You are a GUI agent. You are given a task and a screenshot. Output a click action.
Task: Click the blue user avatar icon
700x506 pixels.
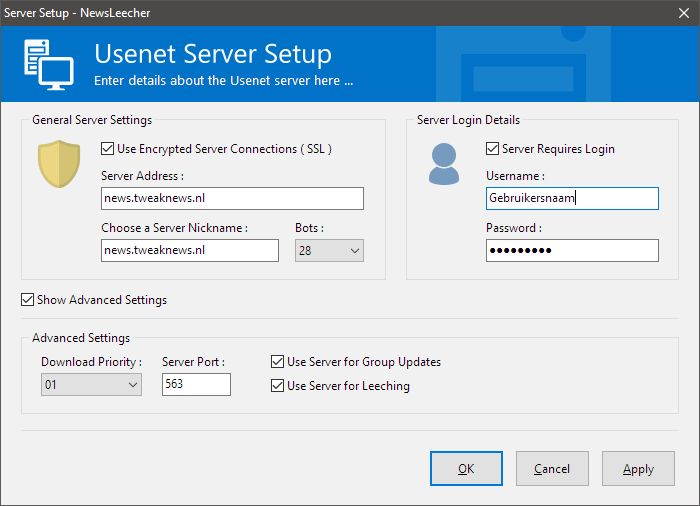[444, 164]
